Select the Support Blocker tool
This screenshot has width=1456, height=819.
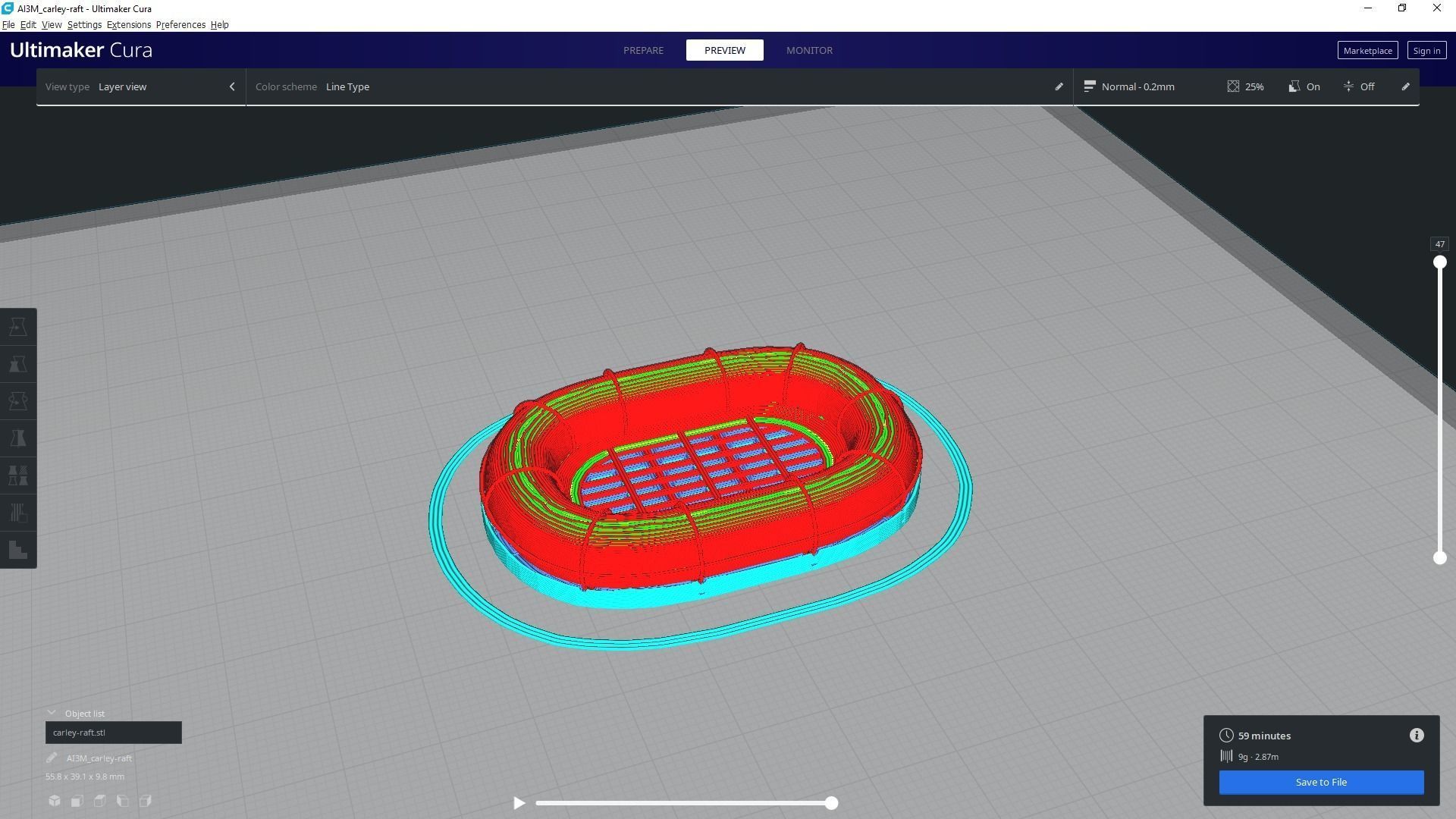point(18,513)
